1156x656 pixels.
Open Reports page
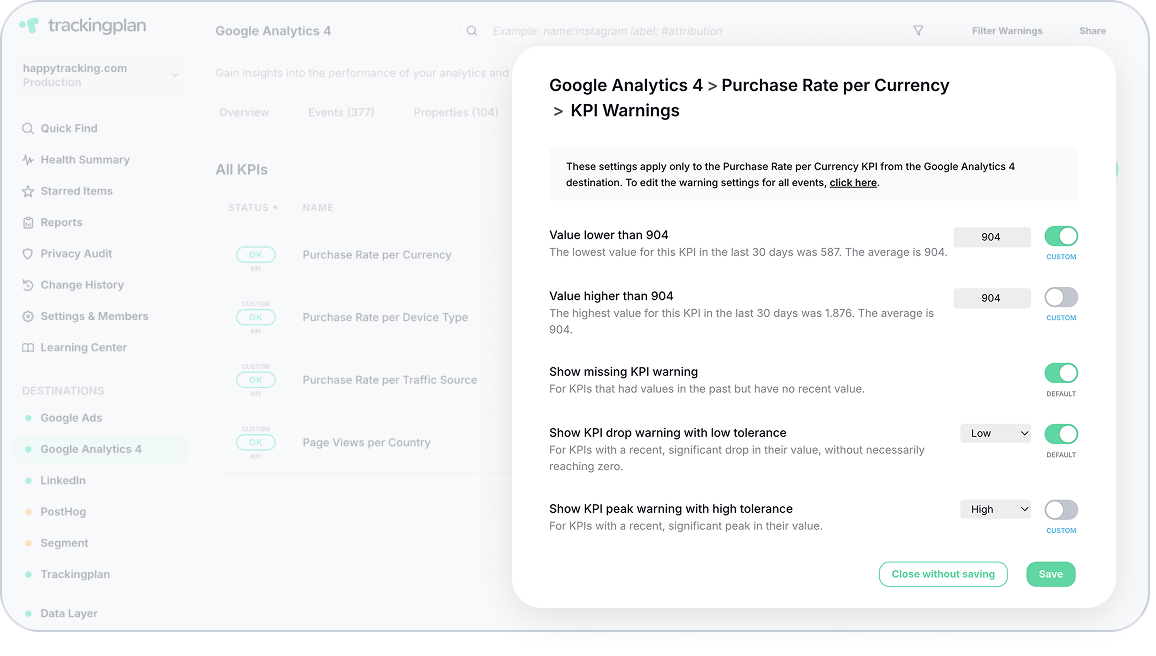coord(61,223)
